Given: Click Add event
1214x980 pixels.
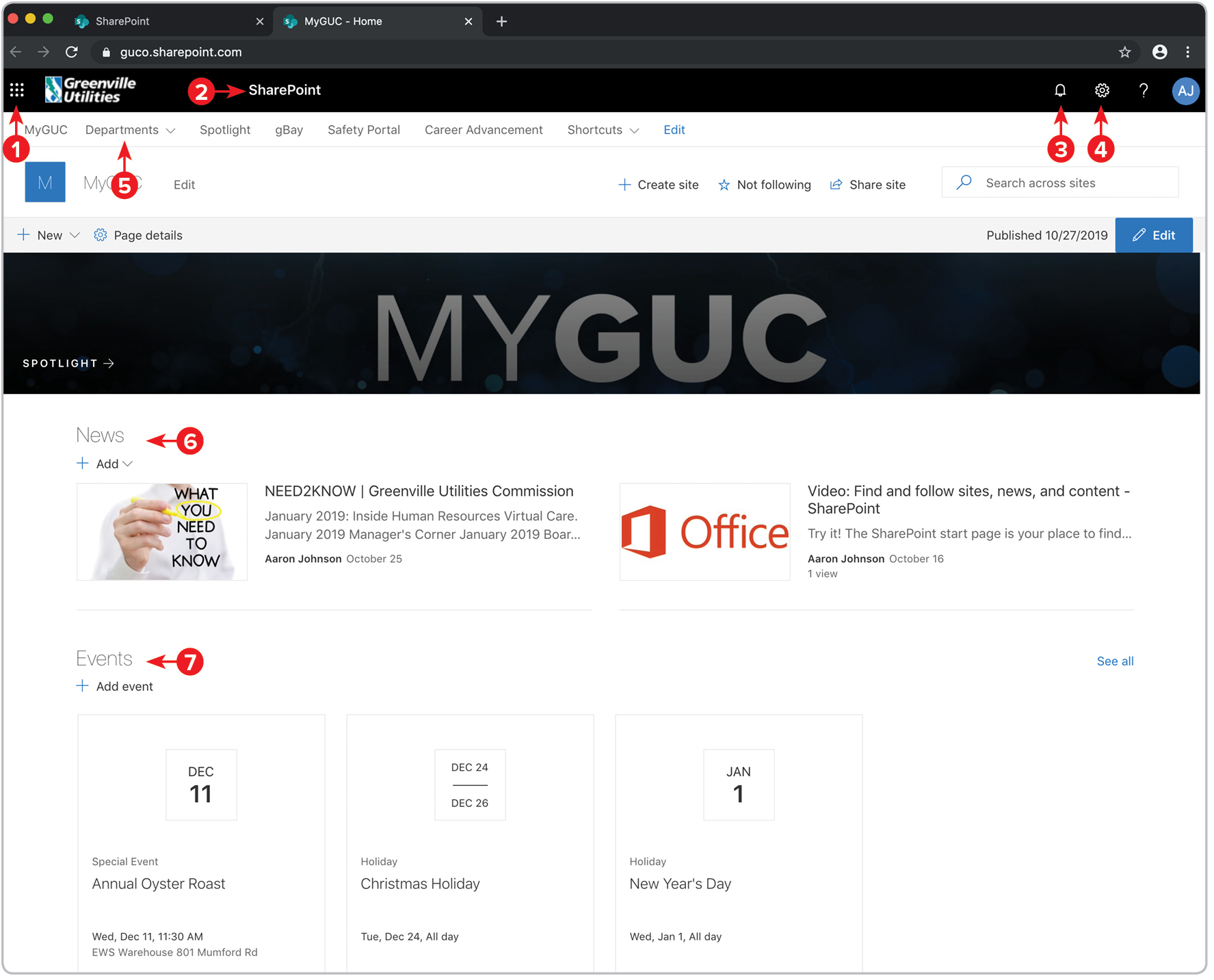Looking at the screenshot, I should coord(114,686).
